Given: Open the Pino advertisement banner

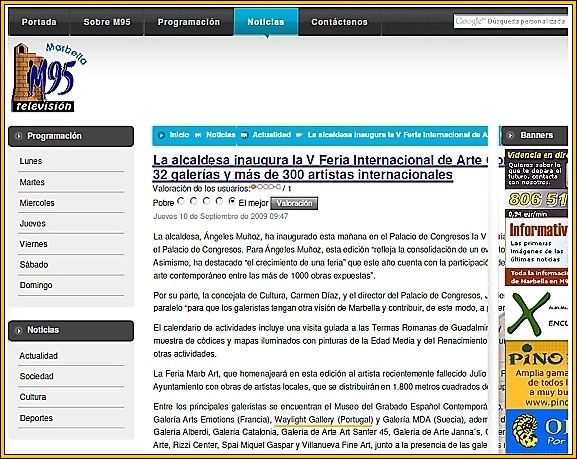Looking at the screenshot, I should pos(537,374).
